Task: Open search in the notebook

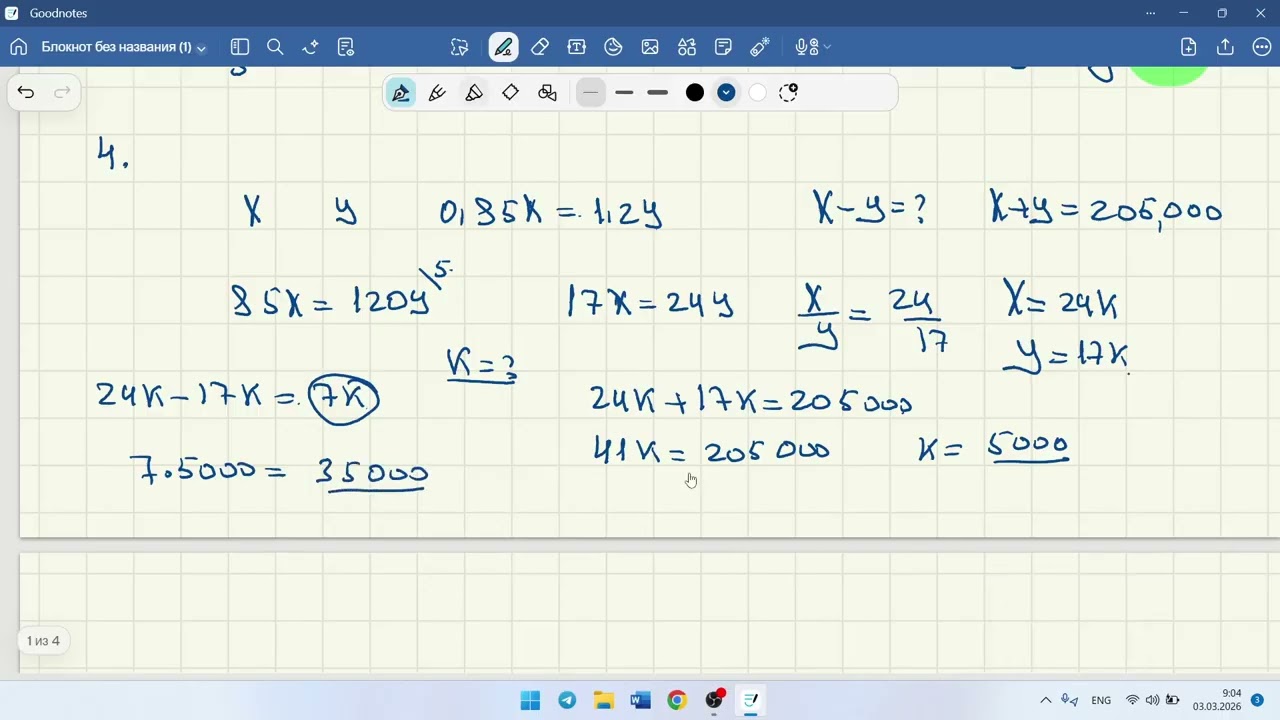Action: [x=275, y=47]
